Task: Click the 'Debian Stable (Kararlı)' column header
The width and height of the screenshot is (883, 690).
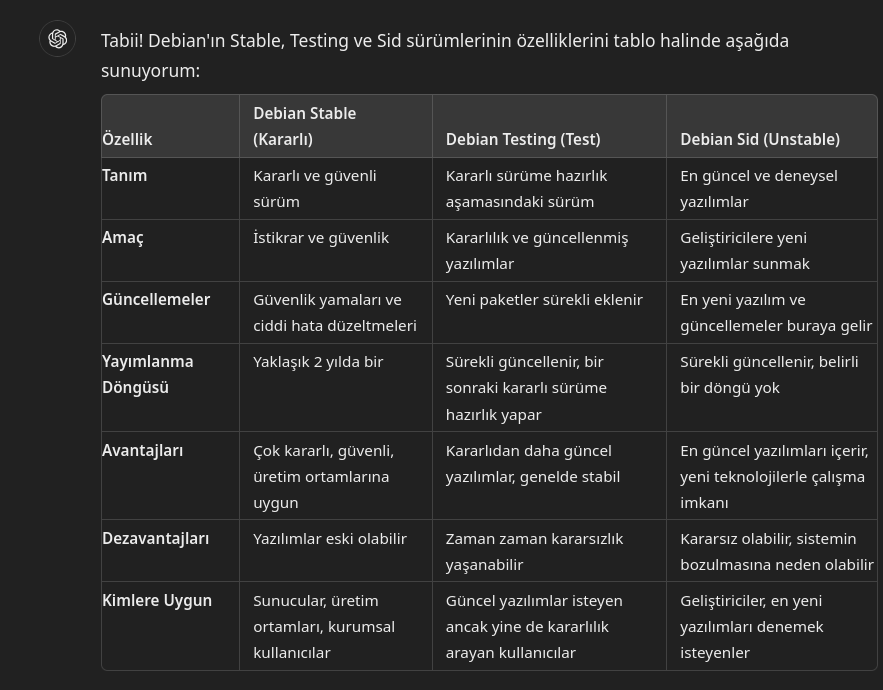Action: click(x=305, y=126)
